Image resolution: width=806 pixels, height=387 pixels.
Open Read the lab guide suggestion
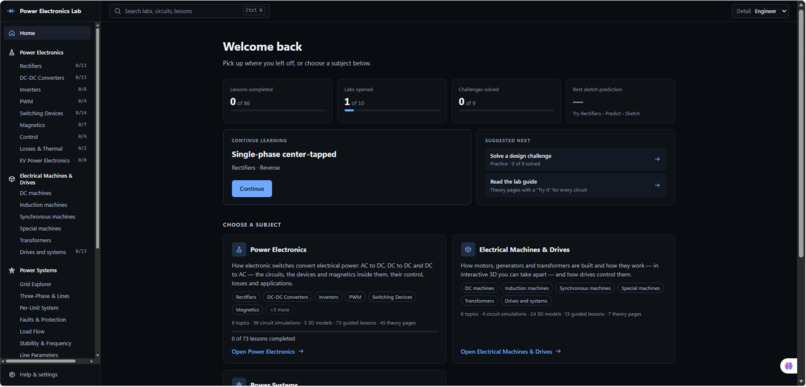tap(575, 185)
